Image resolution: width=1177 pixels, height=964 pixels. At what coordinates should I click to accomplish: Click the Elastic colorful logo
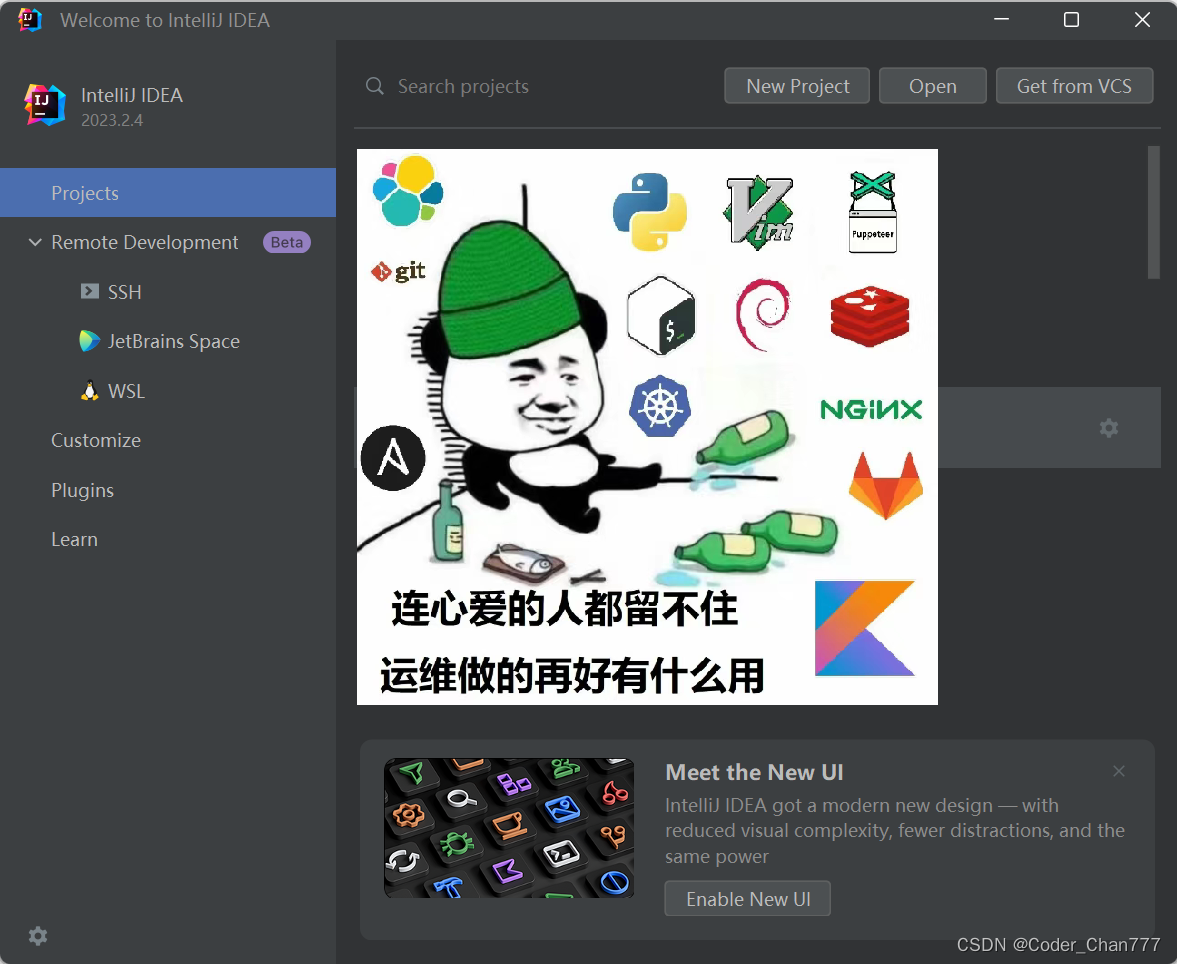pyautogui.click(x=408, y=191)
